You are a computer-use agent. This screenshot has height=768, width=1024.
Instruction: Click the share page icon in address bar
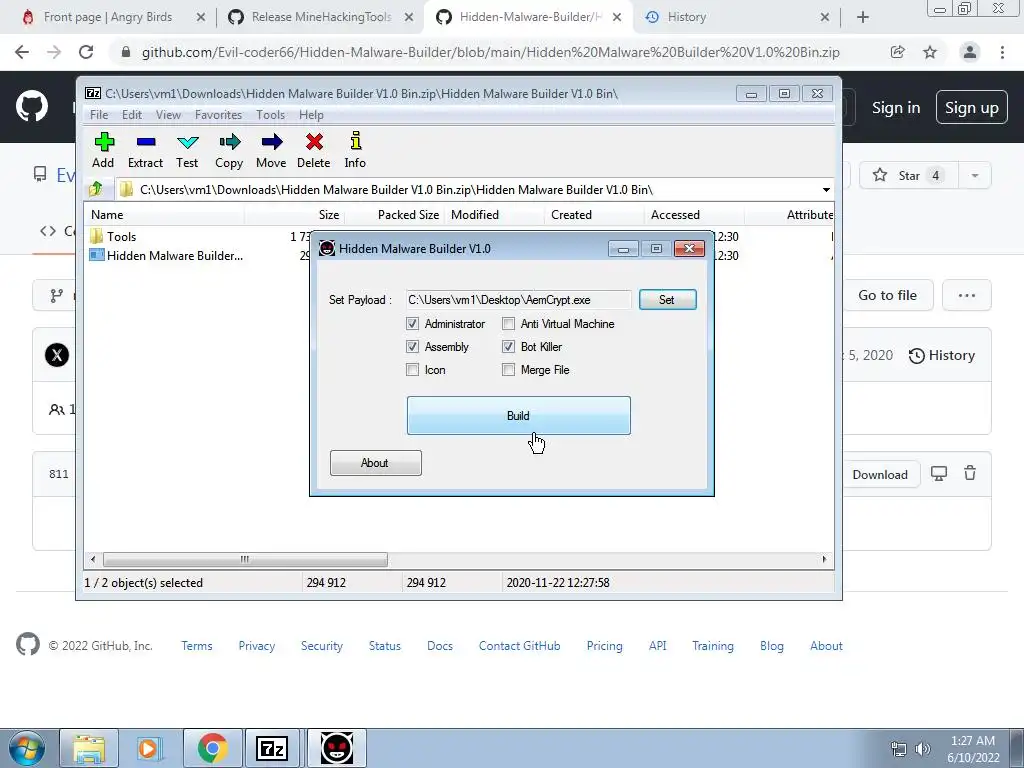click(897, 52)
